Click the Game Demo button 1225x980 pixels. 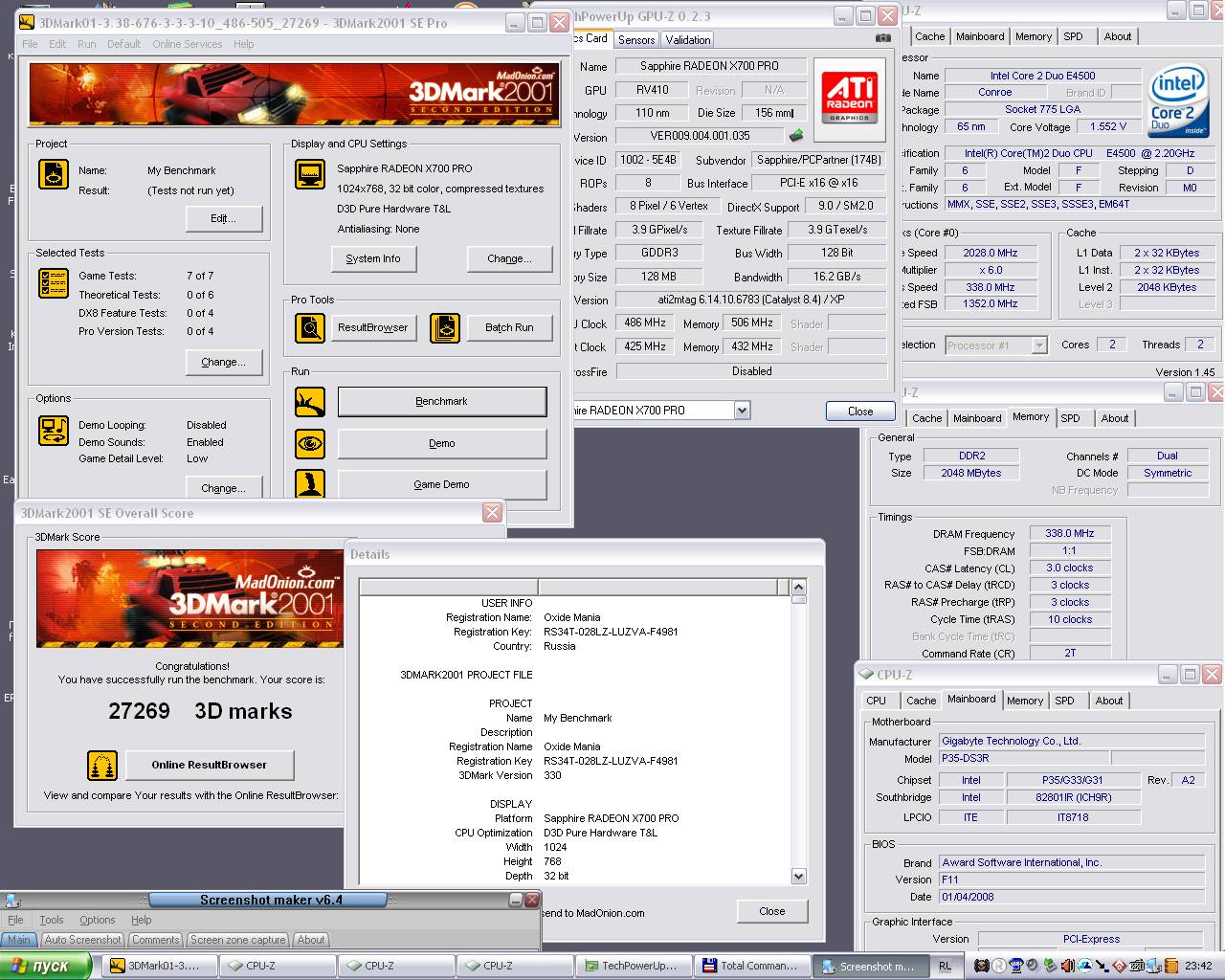tap(442, 484)
